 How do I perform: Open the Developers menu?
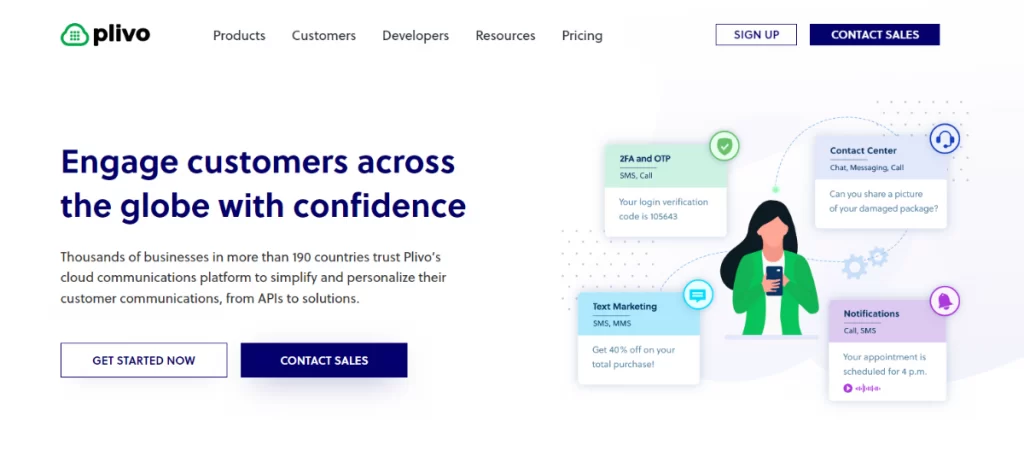415,35
